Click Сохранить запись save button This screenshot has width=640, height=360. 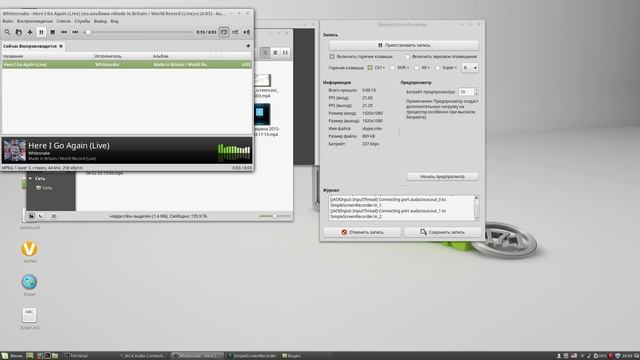(x=442, y=232)
